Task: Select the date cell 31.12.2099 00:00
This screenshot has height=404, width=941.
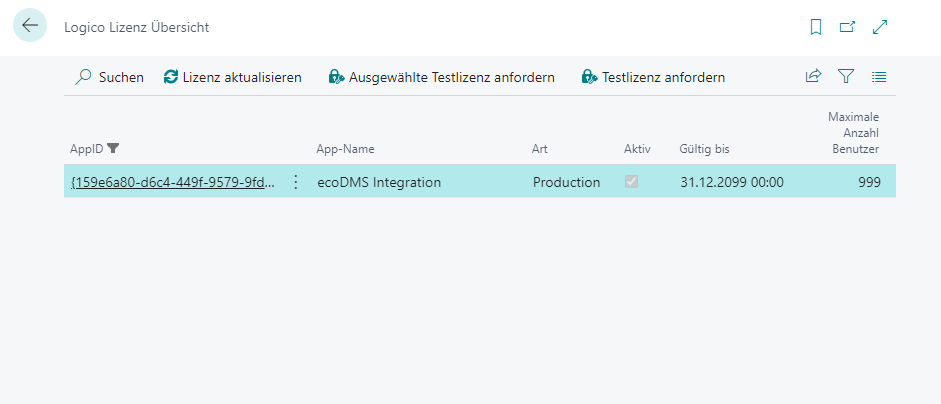Action: point(732,182)
